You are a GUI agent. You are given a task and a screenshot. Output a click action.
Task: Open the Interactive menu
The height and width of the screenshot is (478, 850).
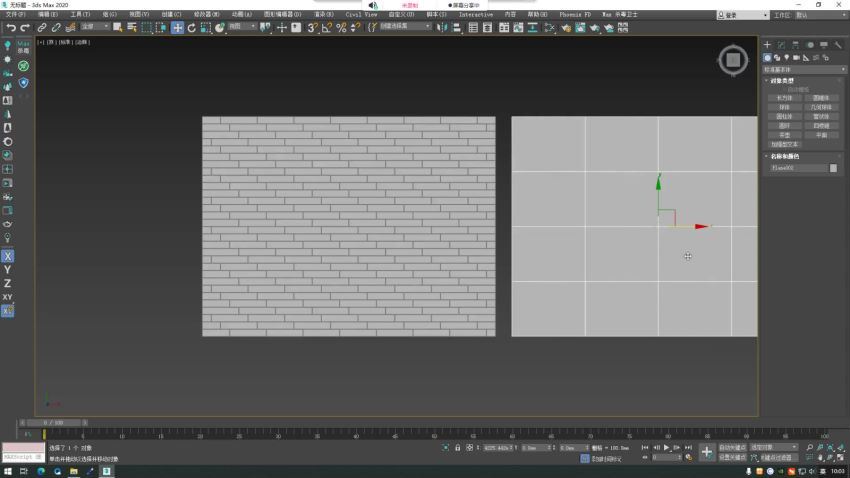(475, 15)
